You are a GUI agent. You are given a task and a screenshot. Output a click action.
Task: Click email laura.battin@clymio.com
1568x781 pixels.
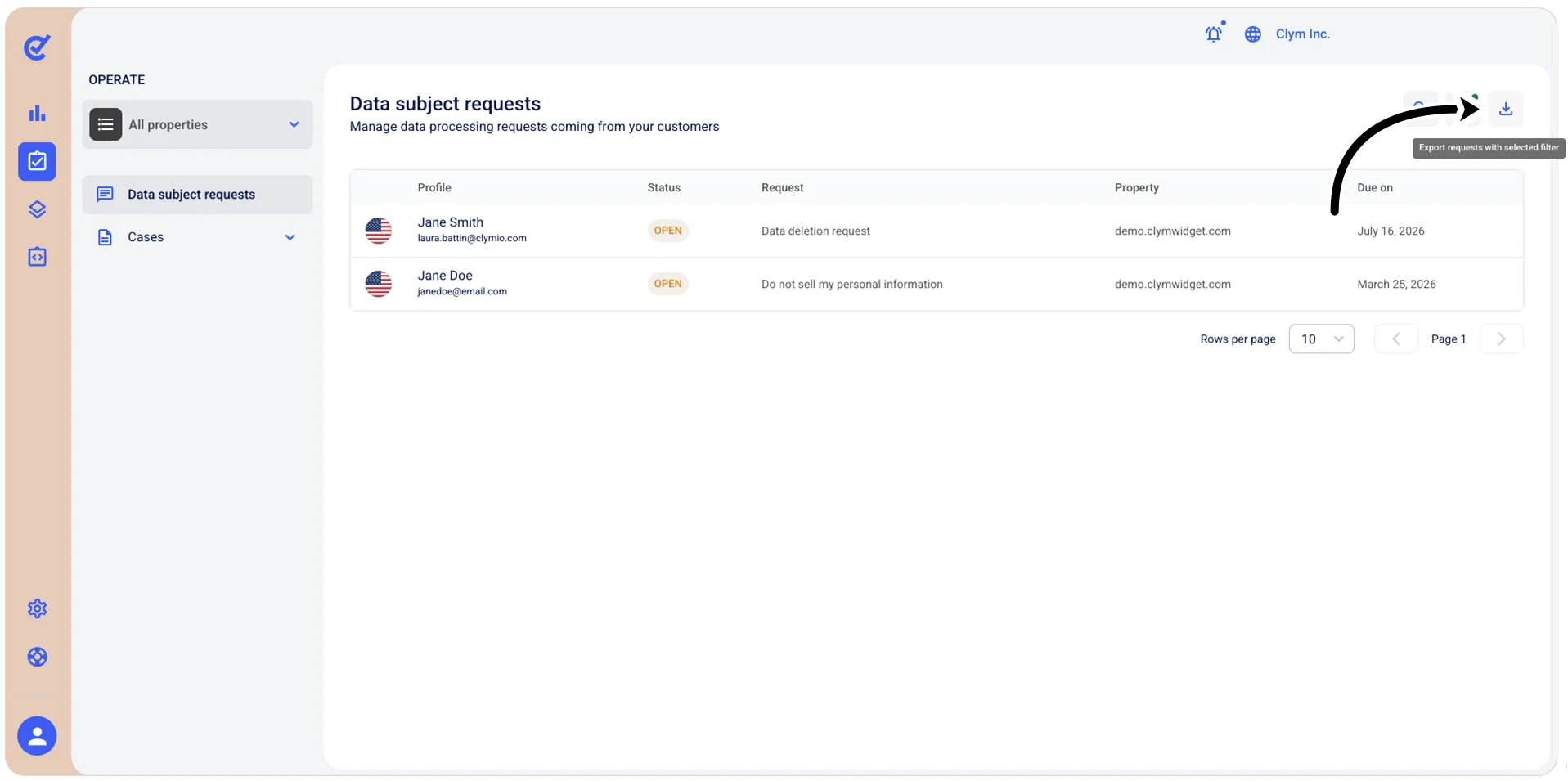click(472, 238)
